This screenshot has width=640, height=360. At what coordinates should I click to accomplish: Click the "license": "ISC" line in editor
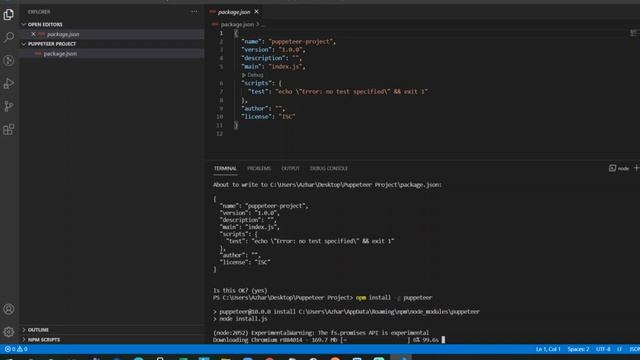(x=268, y=117)
